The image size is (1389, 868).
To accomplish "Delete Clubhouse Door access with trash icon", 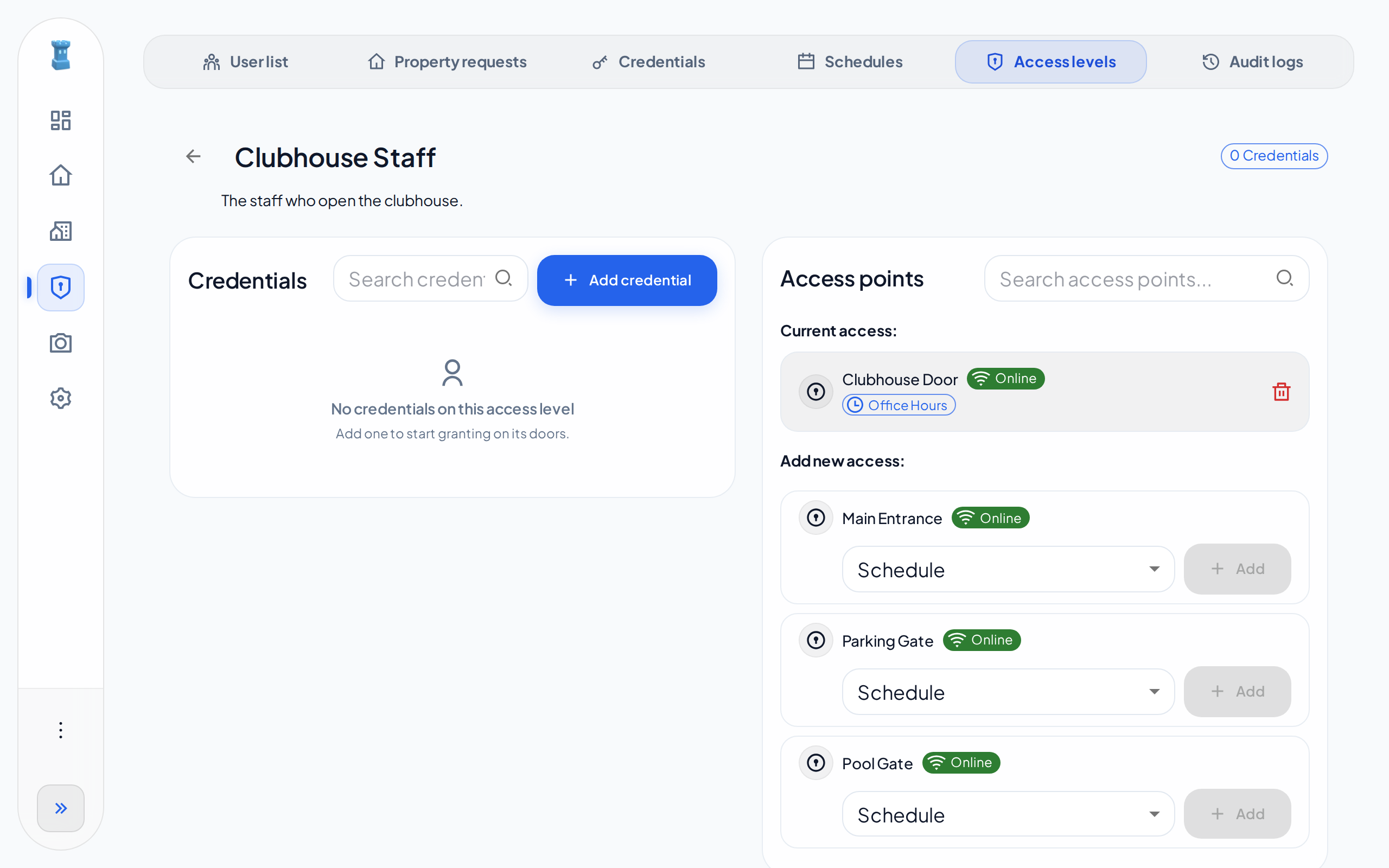I will pos(1281,392).
